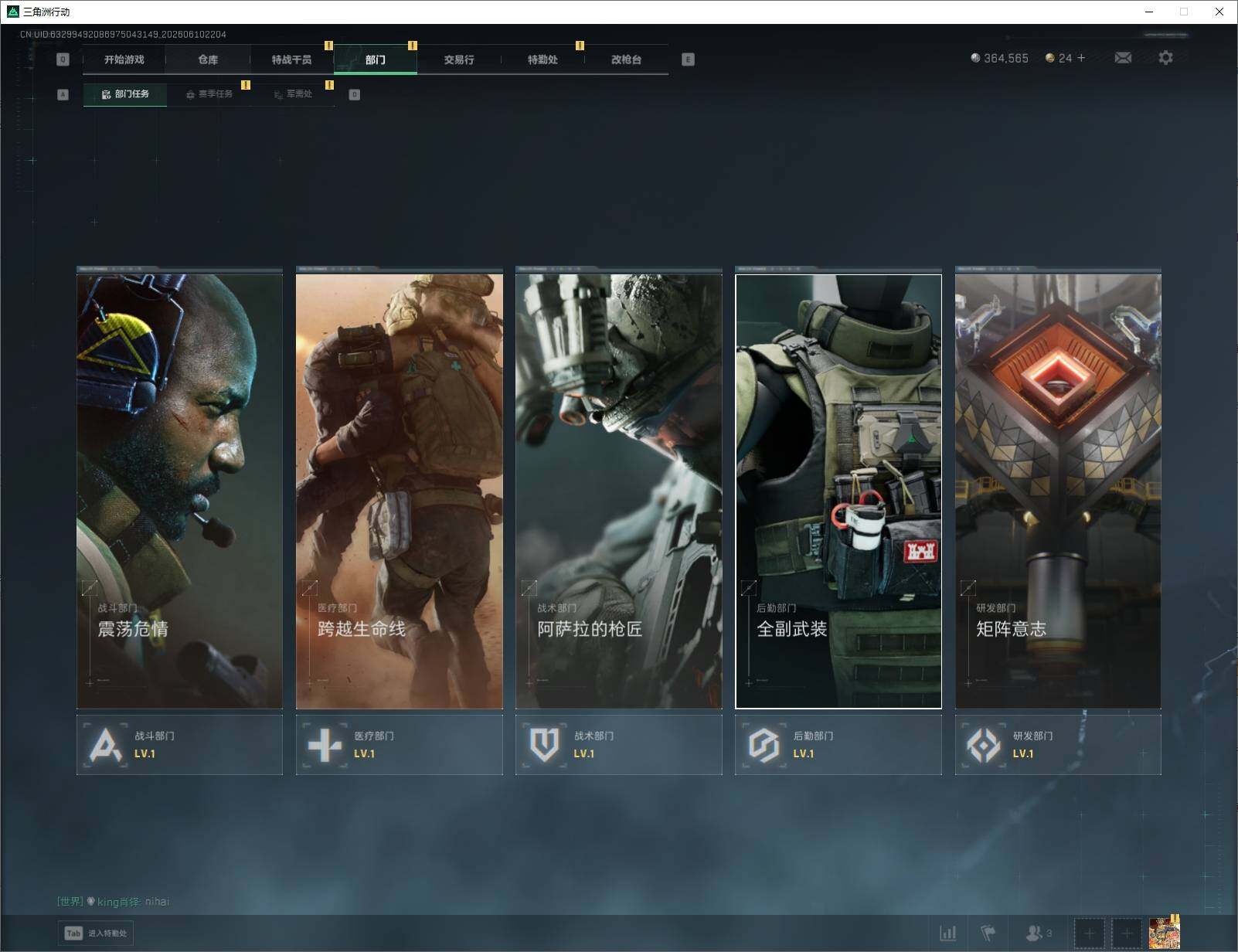Select the 部门 tab
The image size is (1238, 952).
click(376, 59)
